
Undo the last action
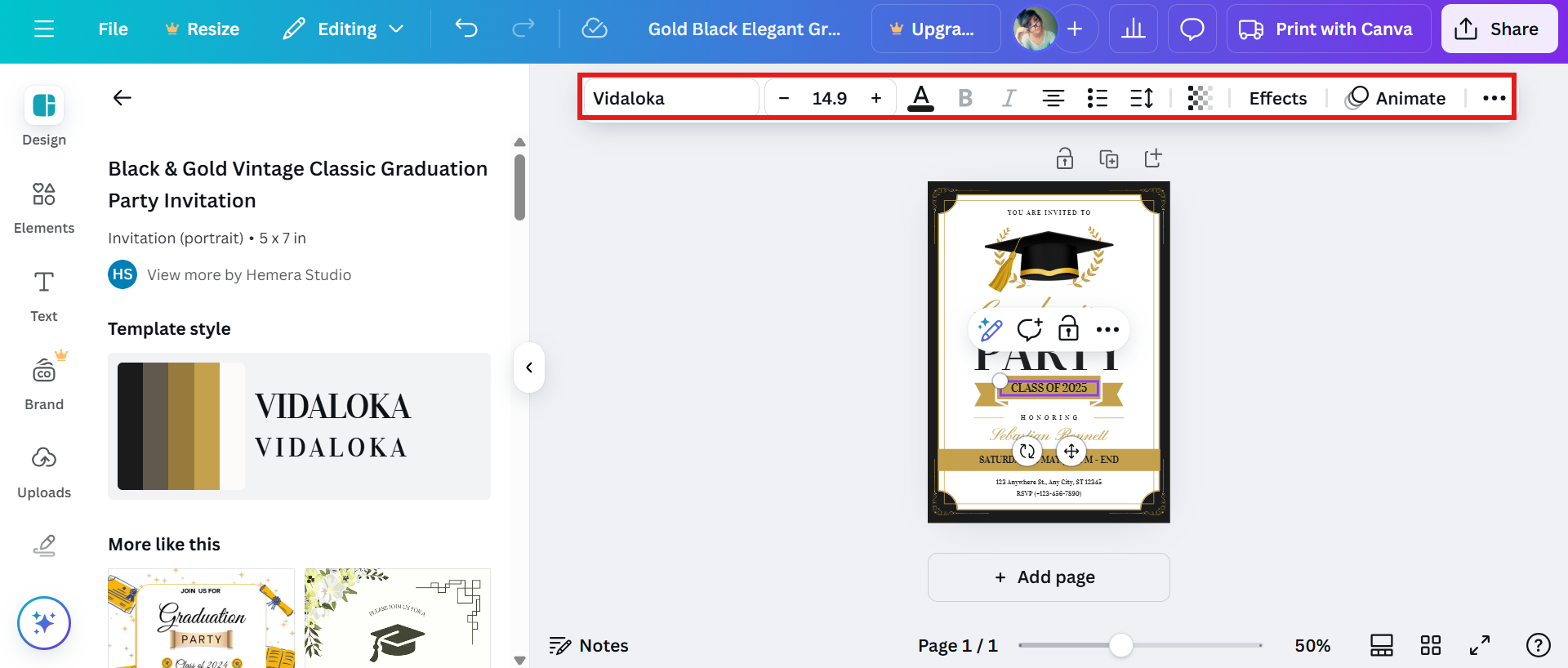click(x=466, y=29)
